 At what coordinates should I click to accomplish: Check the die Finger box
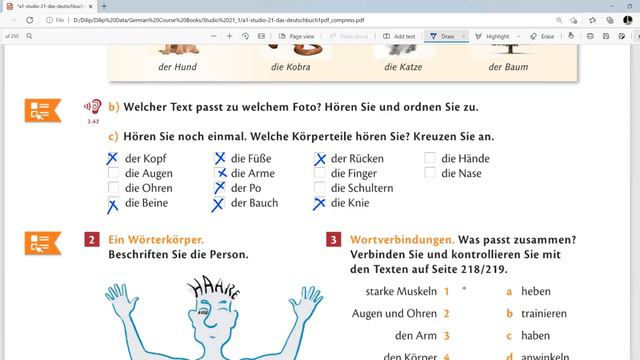320,173
